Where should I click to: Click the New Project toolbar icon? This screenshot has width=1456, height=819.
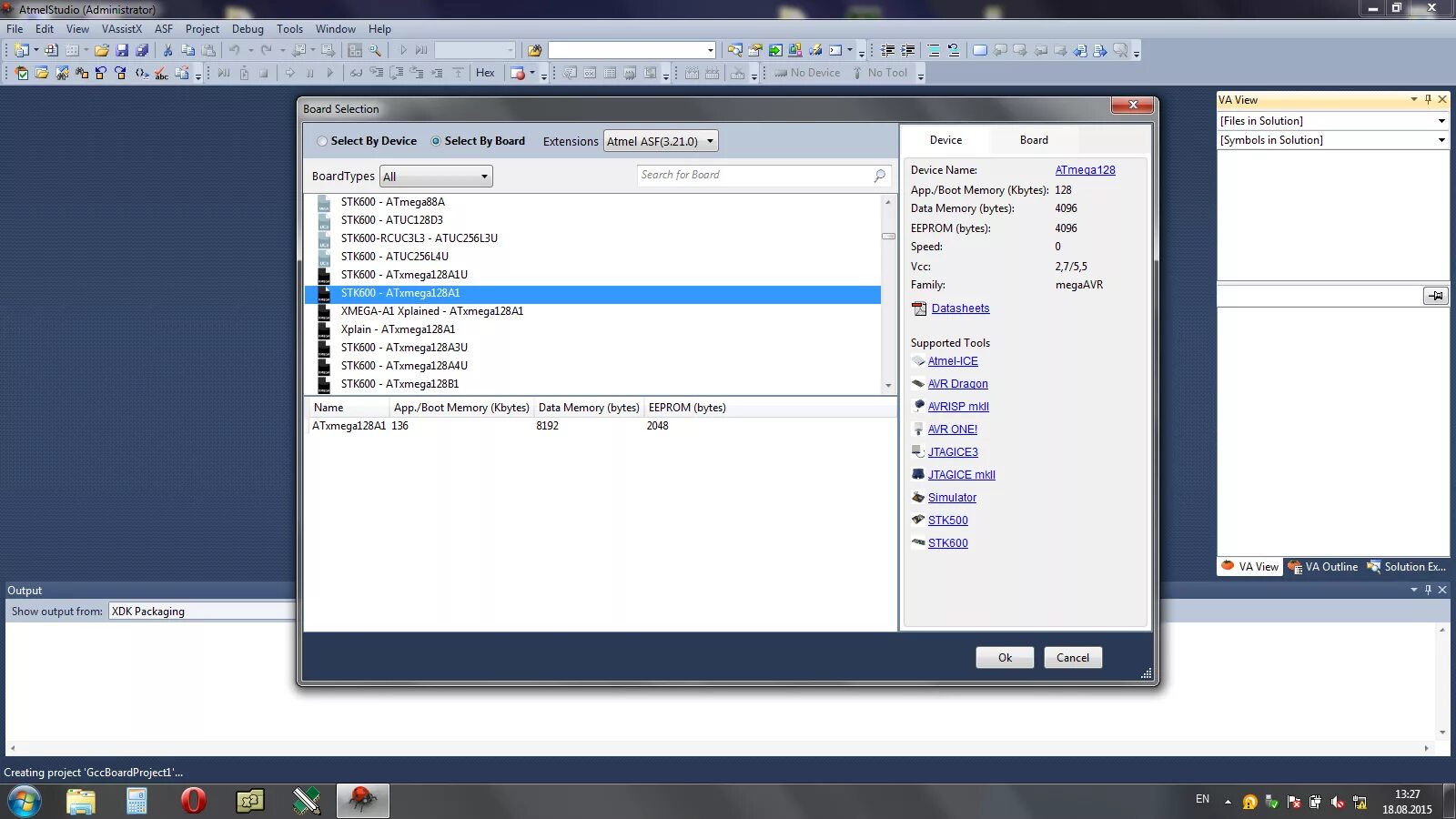click(x=22, y=51)
